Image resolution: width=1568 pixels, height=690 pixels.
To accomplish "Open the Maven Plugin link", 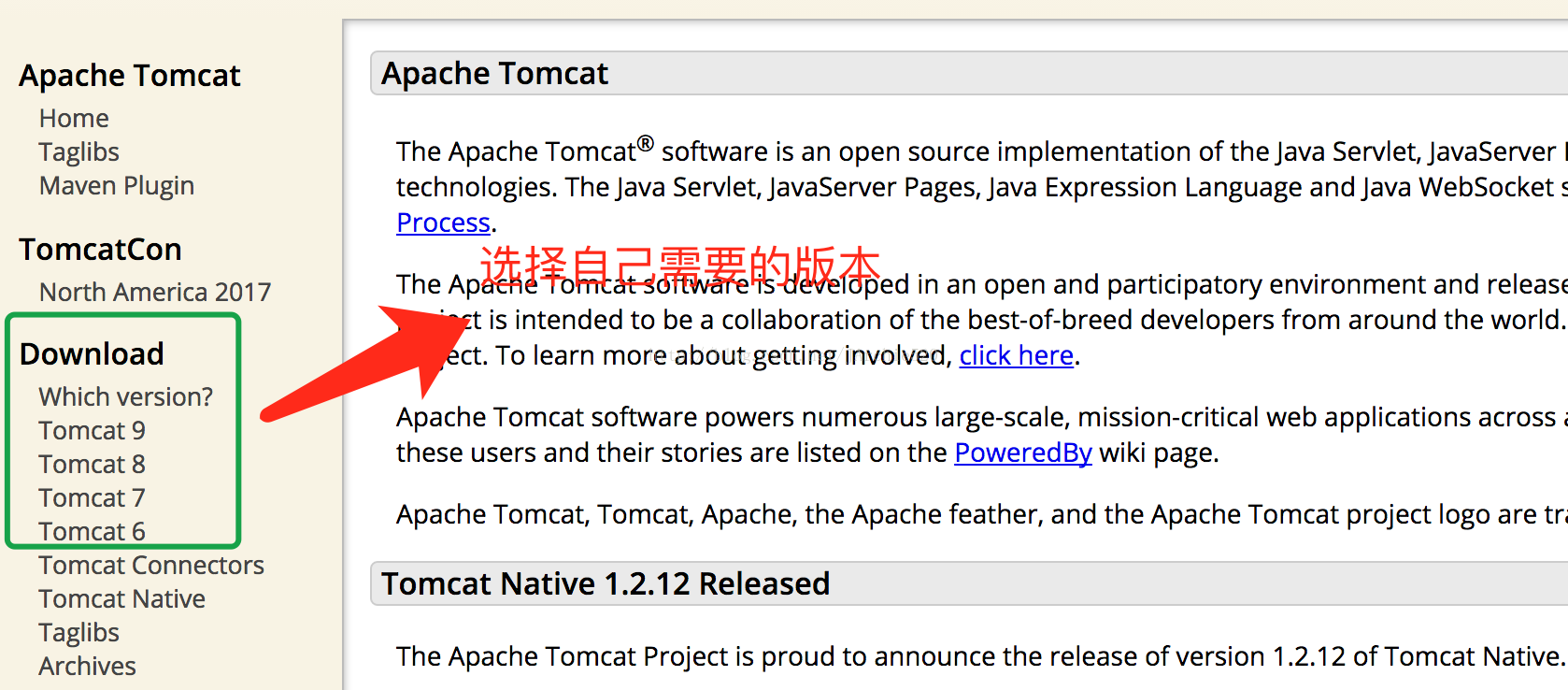I will [117, 186].
